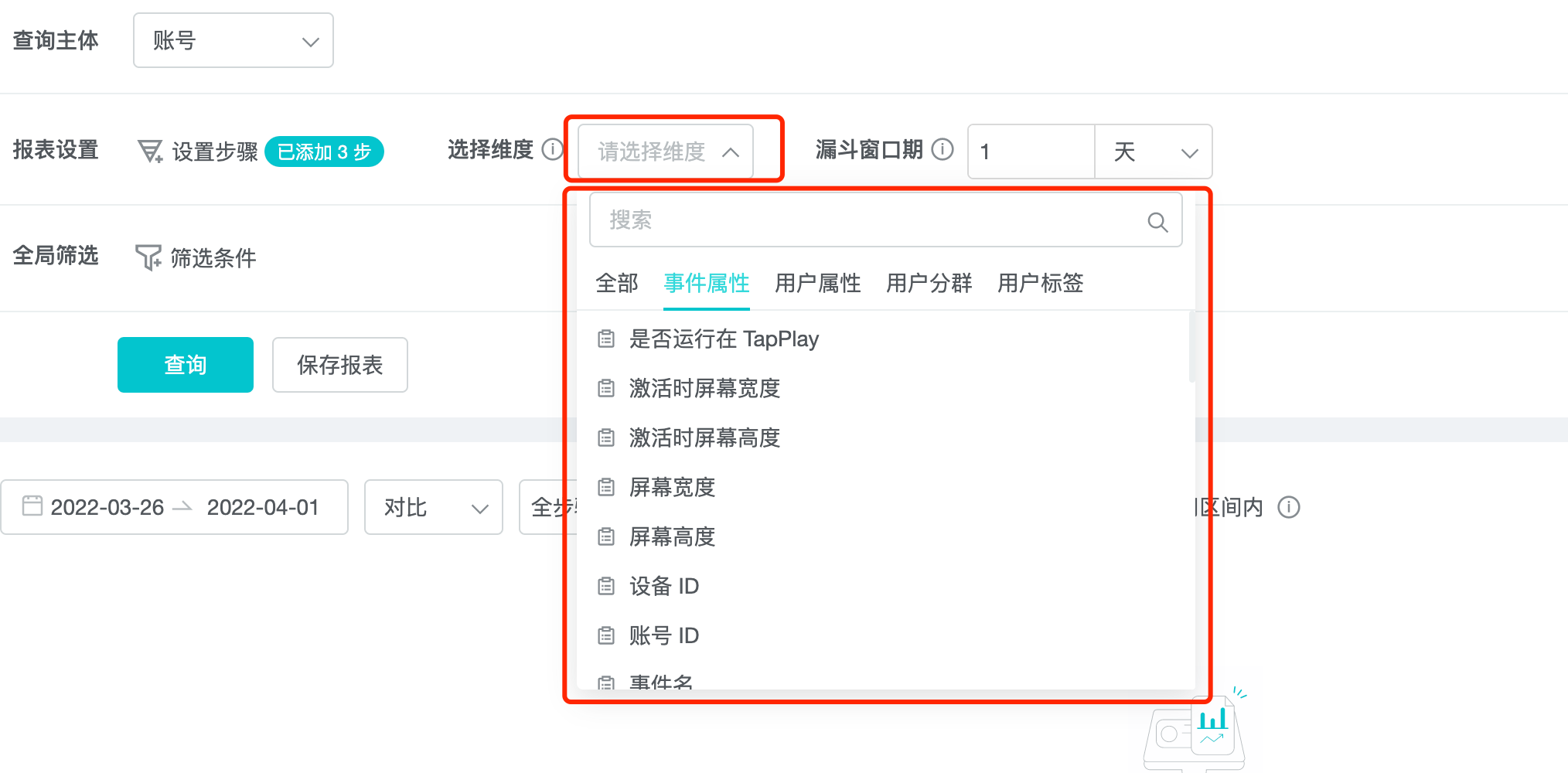The width and height of the screenshot is (1568, 773).
Task: Click the funnel icon beside 设置步骤
Action: click(x=150, y=151)
